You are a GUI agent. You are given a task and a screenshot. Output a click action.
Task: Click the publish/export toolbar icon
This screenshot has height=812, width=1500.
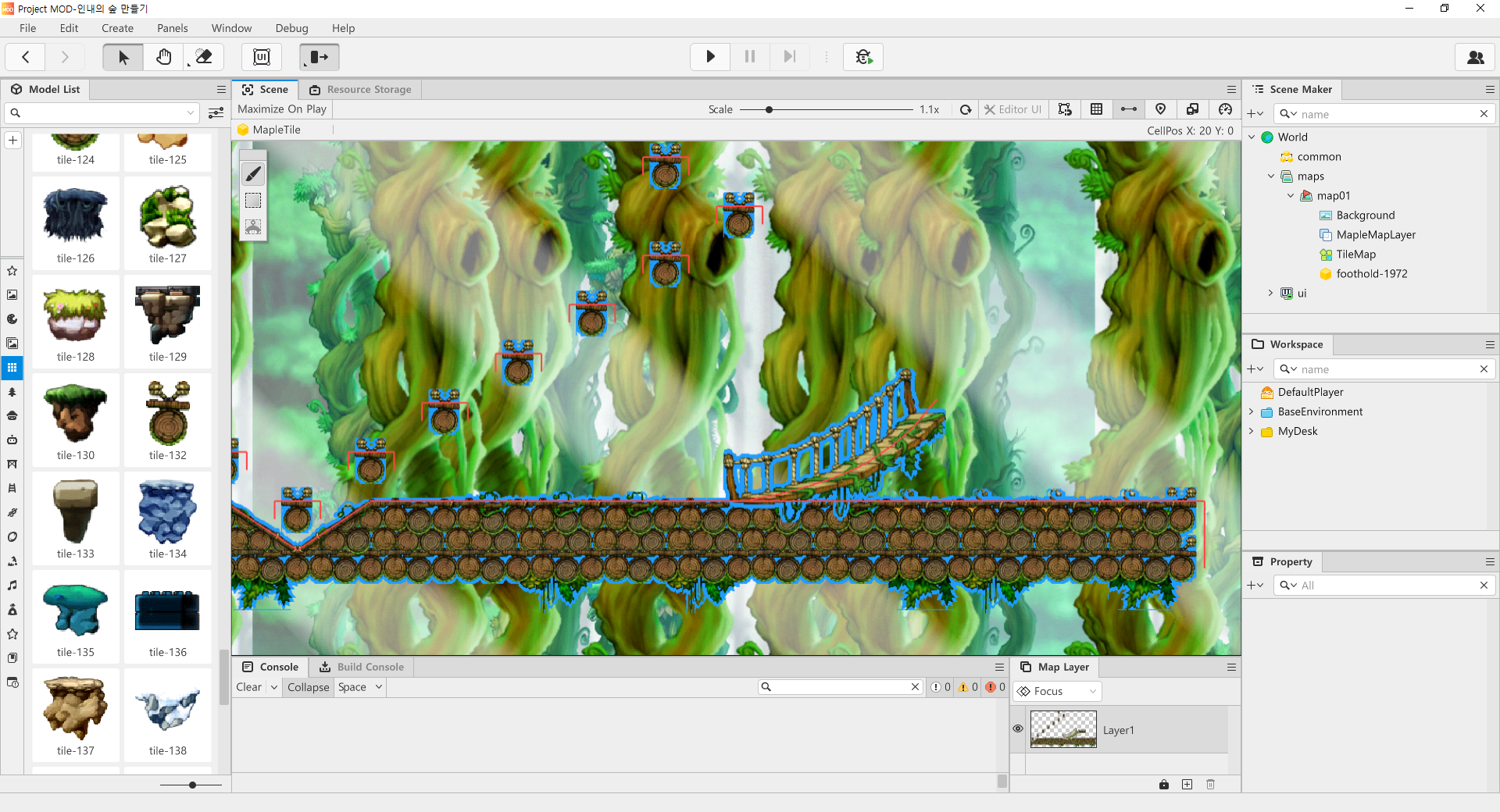[319, 57]
